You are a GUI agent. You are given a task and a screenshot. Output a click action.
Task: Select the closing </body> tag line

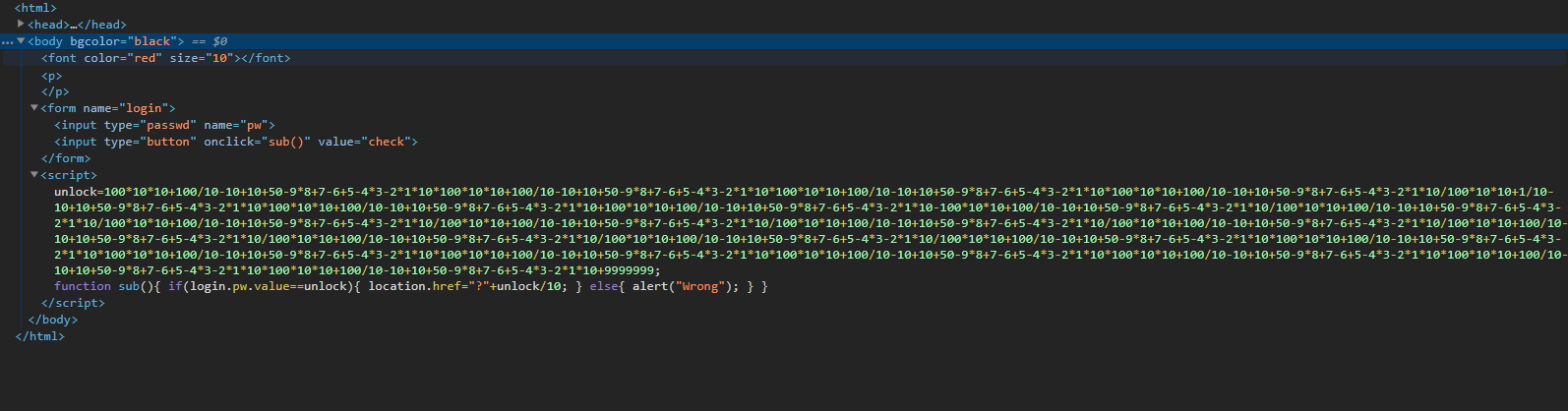coord(52,320)
